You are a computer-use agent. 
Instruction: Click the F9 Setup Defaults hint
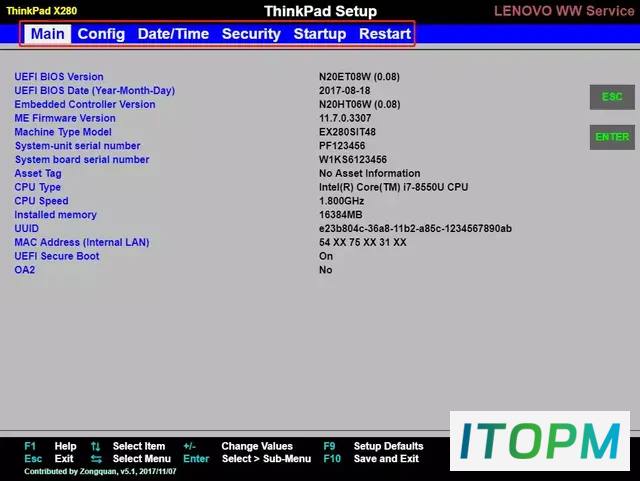pos(373,446)
